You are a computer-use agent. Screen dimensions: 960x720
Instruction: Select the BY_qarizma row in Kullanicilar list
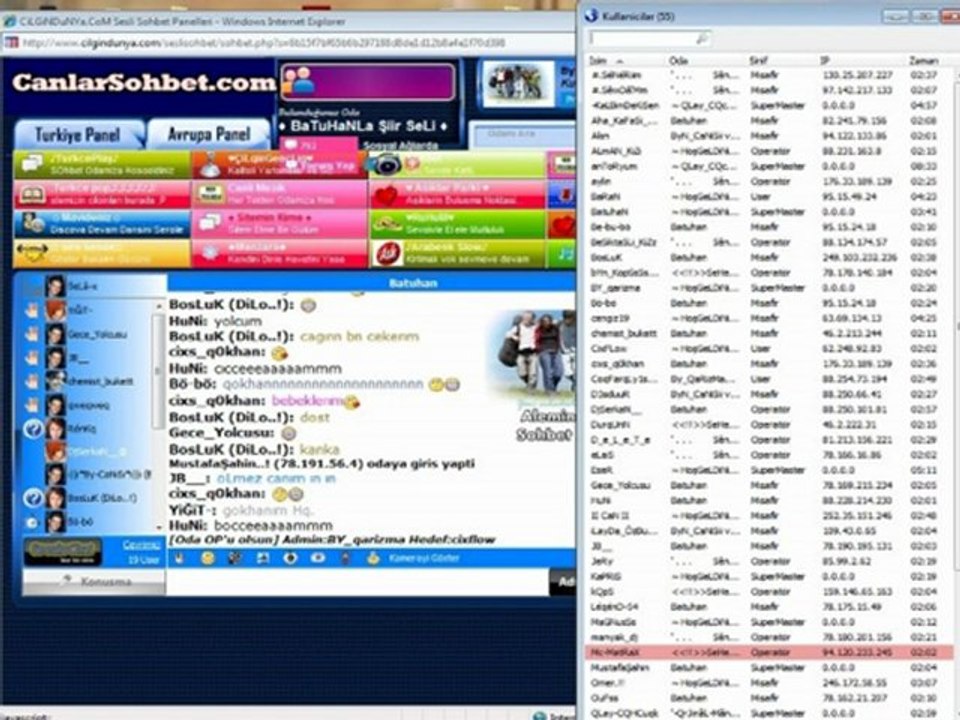coord(769,288)
